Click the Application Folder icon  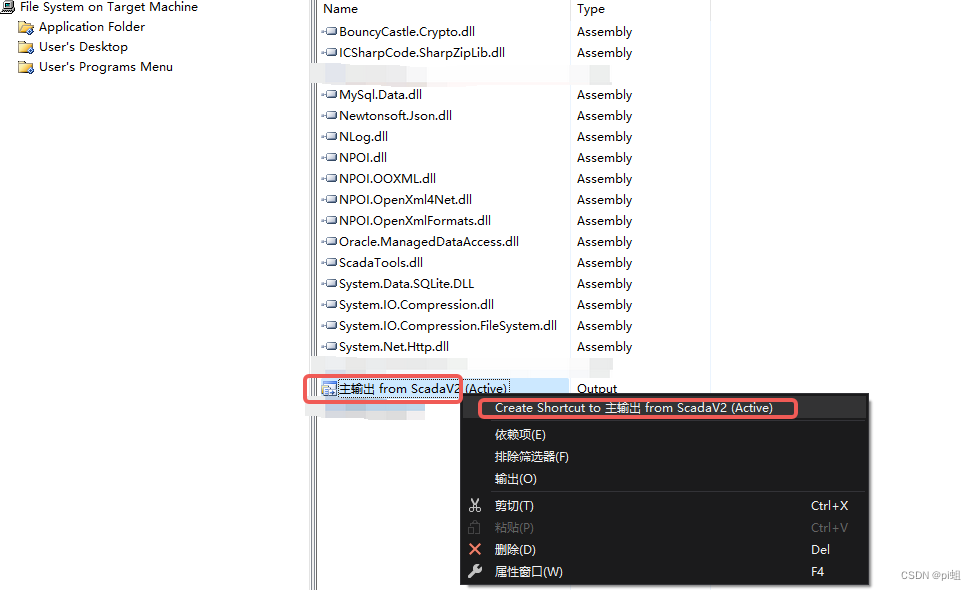24,27
